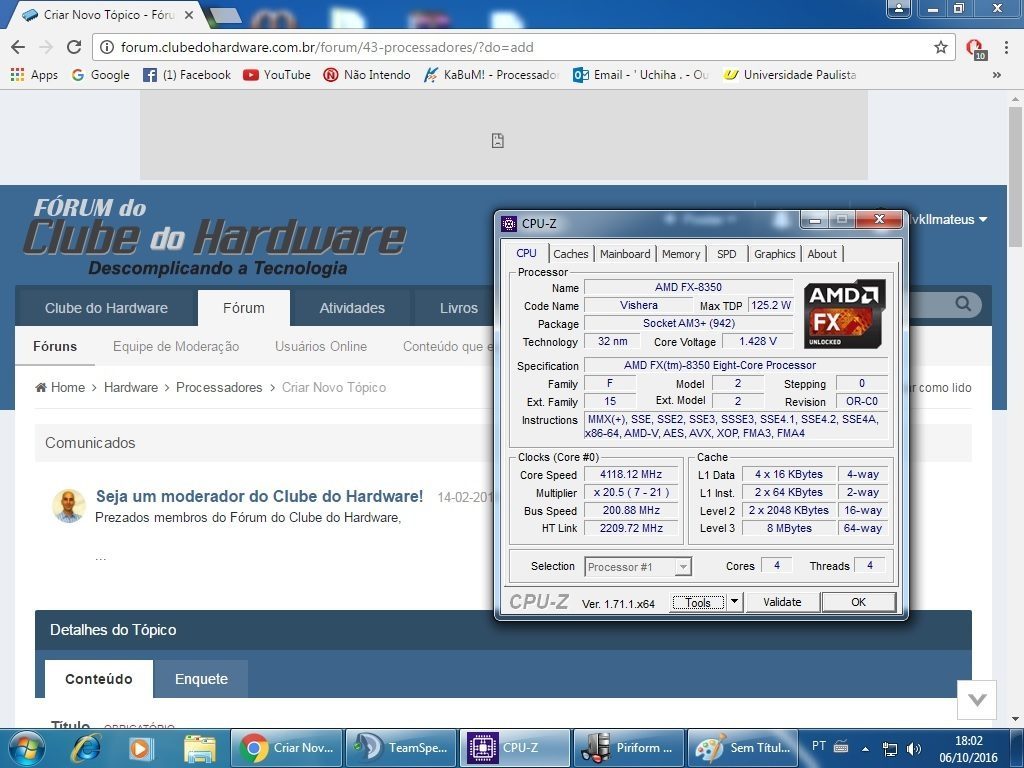Screen dimensions: 1024x768
Task: Open Windows Explorer folder taskbar icon
Action: [x=199, y=748]
